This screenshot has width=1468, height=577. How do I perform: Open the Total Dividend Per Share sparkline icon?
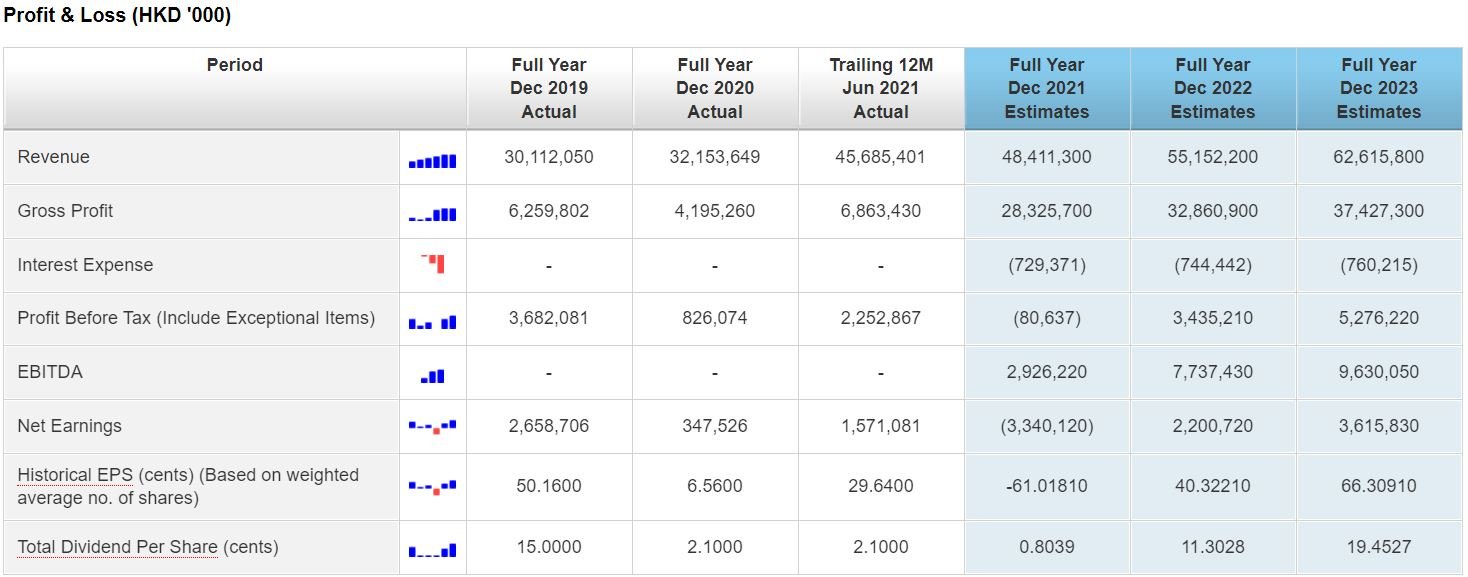pos(432,550)
